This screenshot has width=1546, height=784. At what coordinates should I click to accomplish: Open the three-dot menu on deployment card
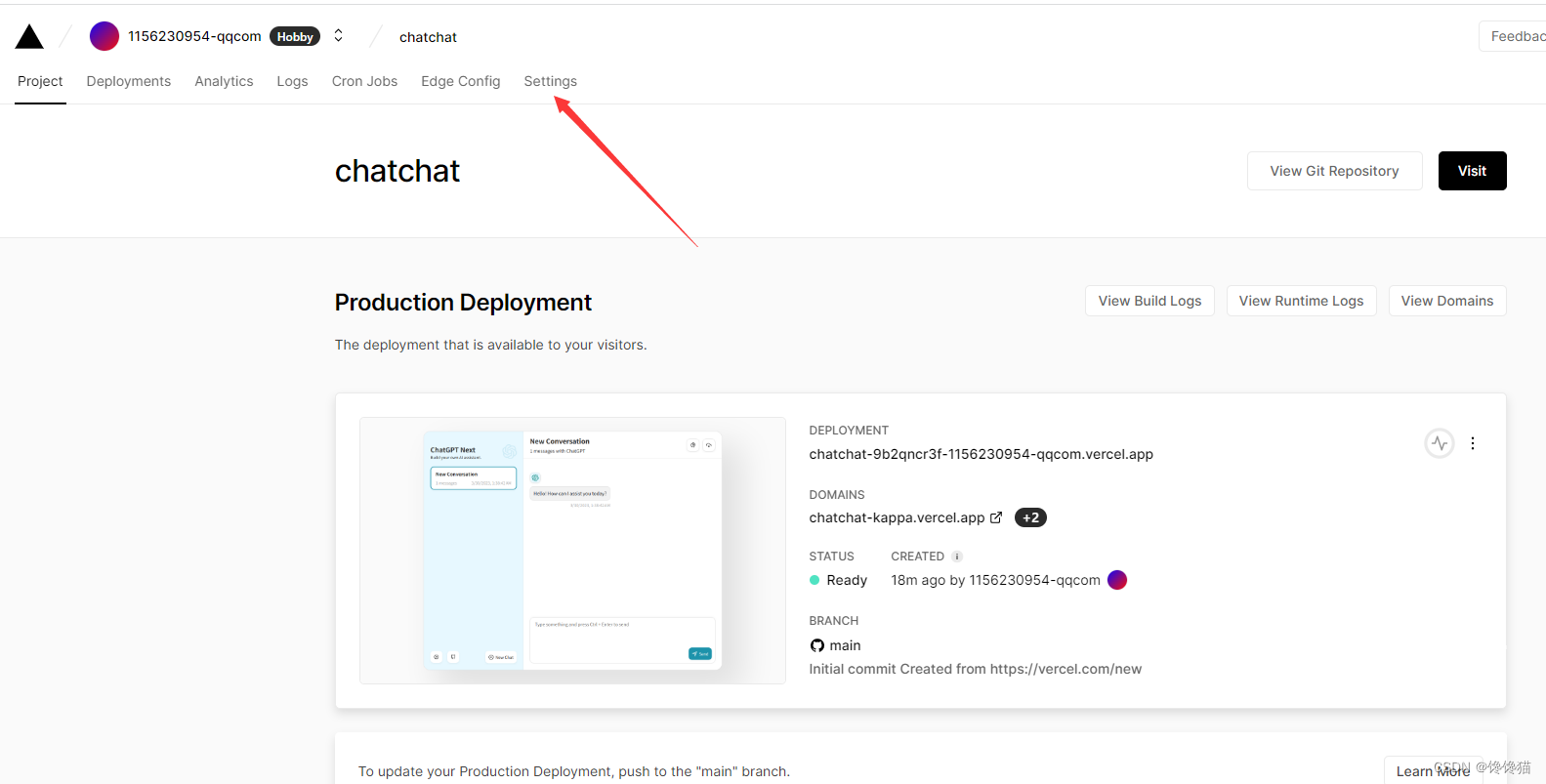(1473, 443)
